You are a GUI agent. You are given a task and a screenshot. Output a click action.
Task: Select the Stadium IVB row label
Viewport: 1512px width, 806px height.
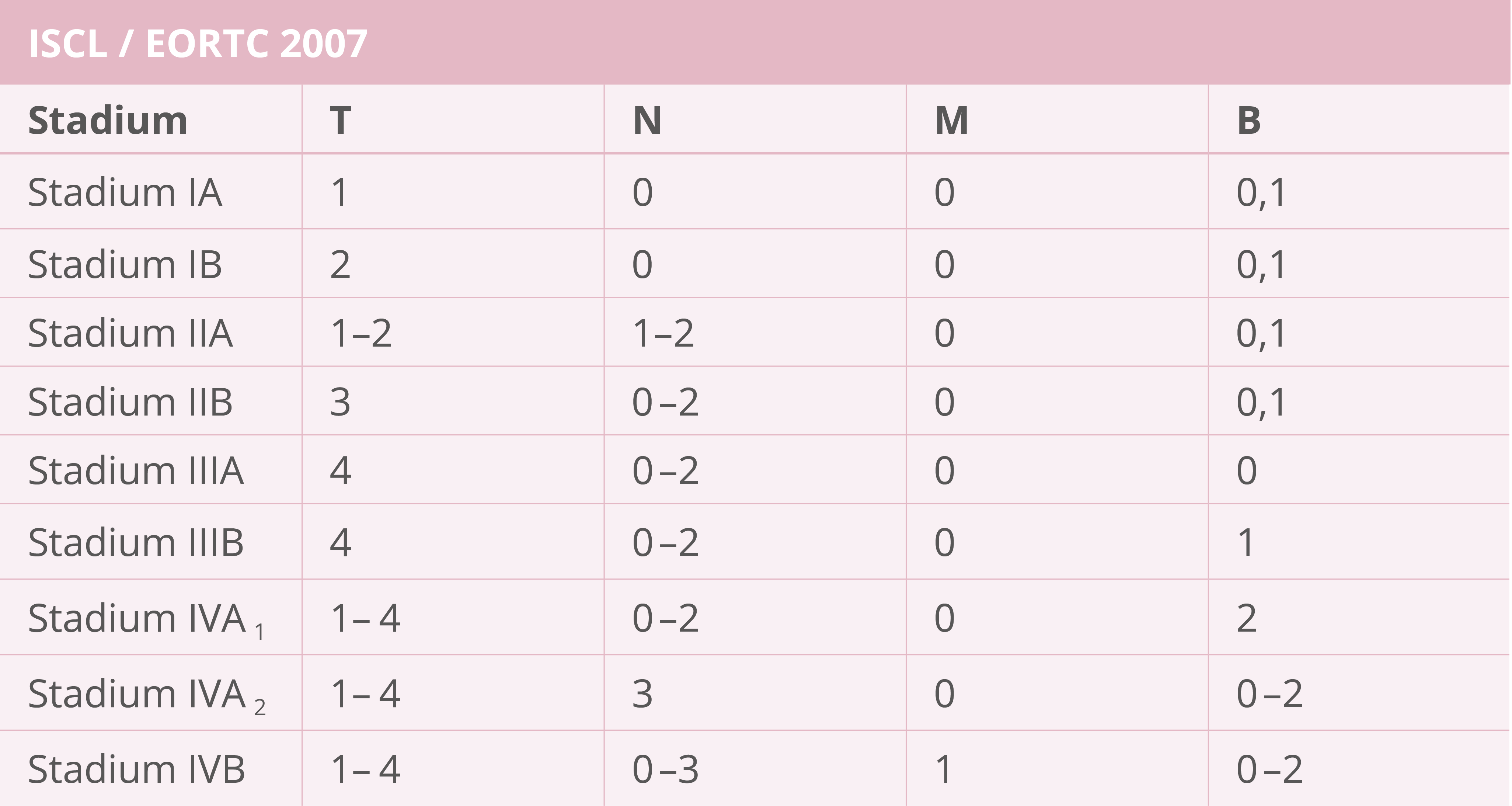coord(136,769)
